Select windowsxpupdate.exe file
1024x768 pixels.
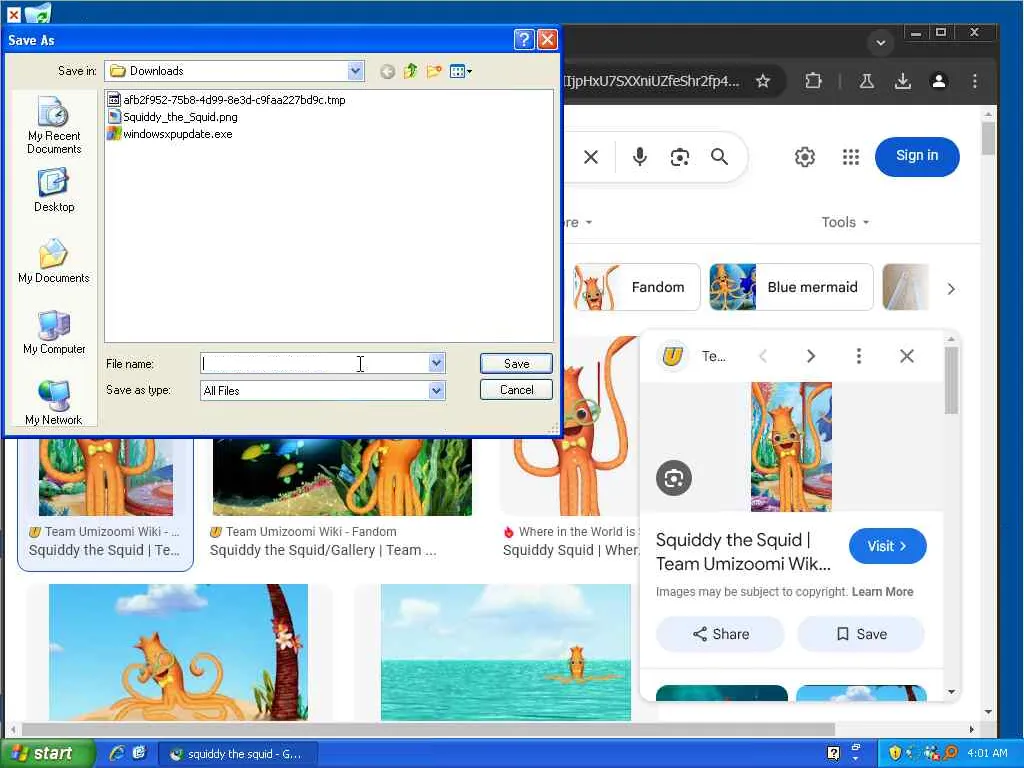tap(170, 134)
